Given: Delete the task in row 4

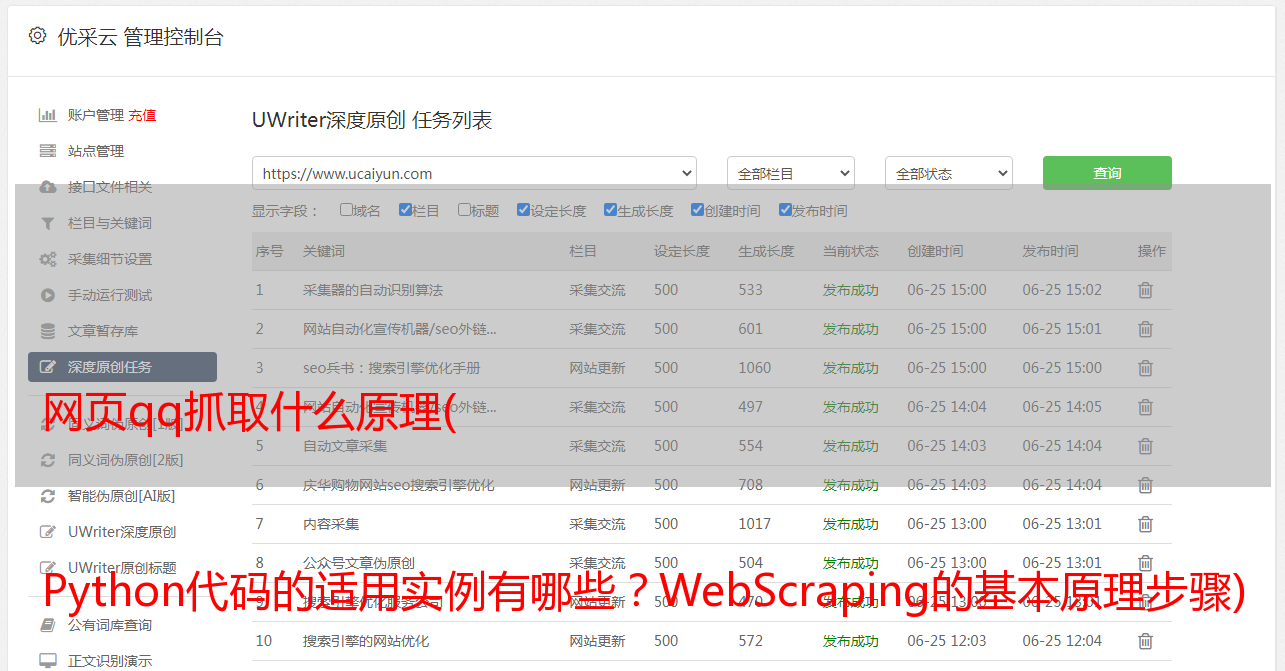Looking at the screenshot, I should click(x=1145, y=407).
